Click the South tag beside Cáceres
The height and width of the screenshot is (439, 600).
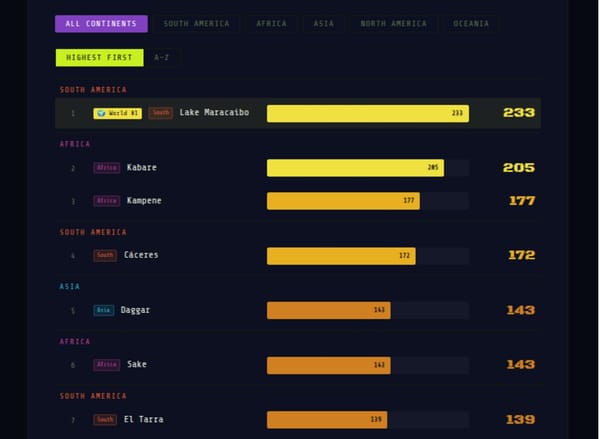(105, 255)
